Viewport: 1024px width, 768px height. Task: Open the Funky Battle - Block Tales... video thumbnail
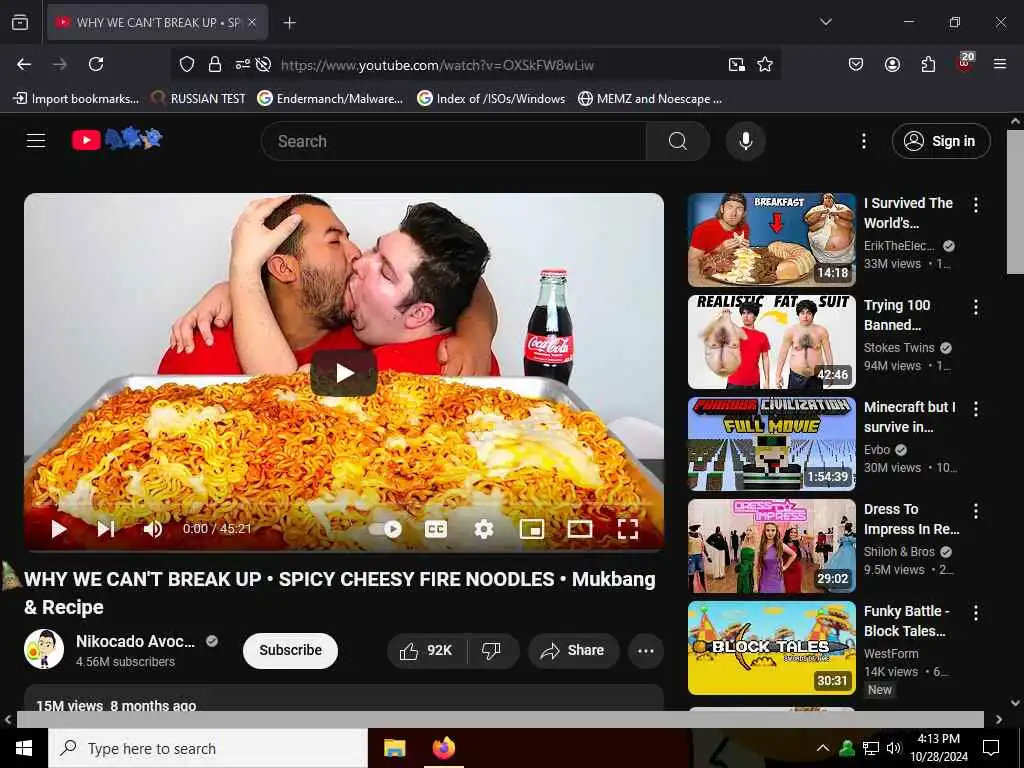771,647
